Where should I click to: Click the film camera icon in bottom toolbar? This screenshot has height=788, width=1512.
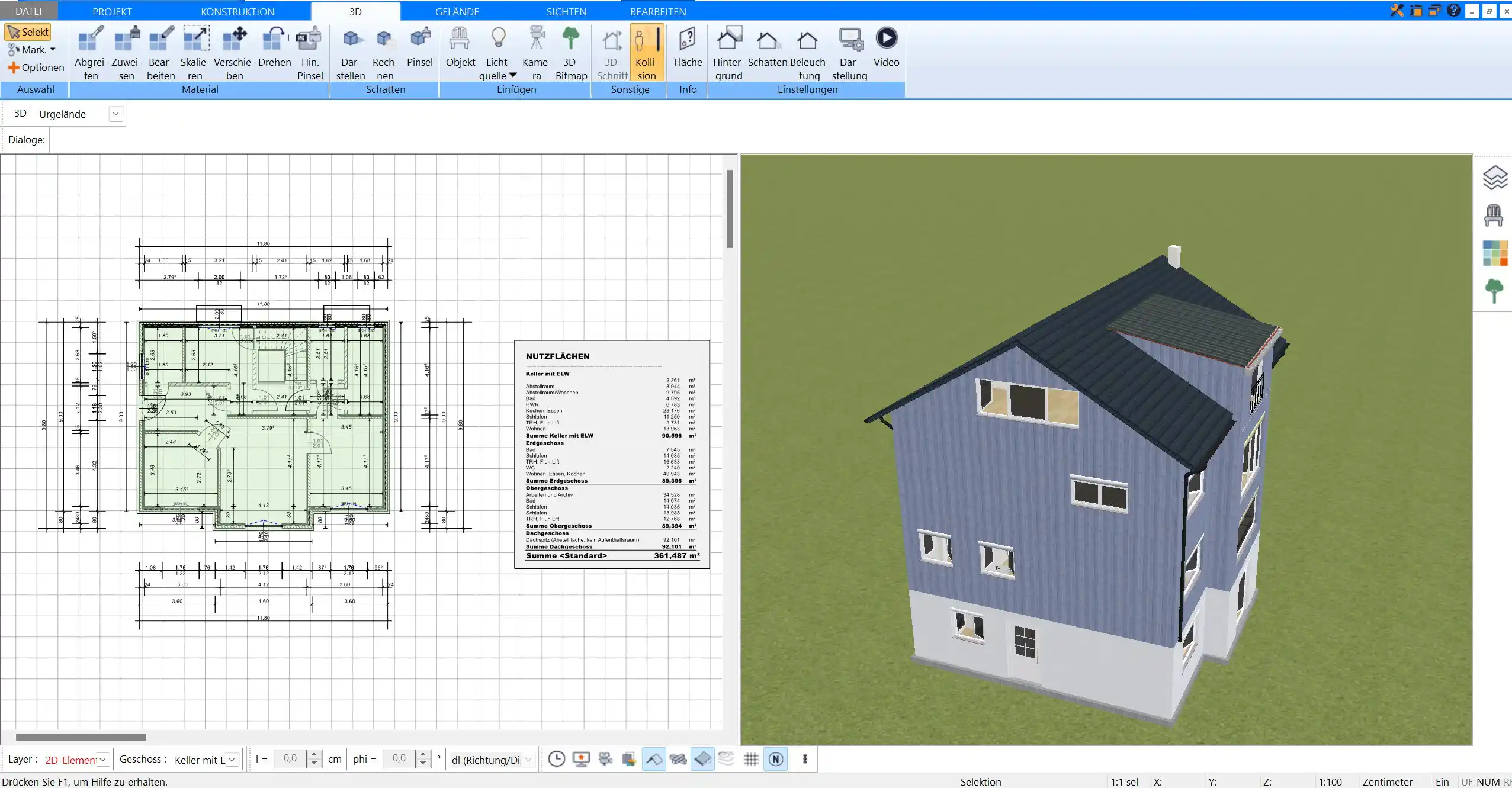point(605,759)
